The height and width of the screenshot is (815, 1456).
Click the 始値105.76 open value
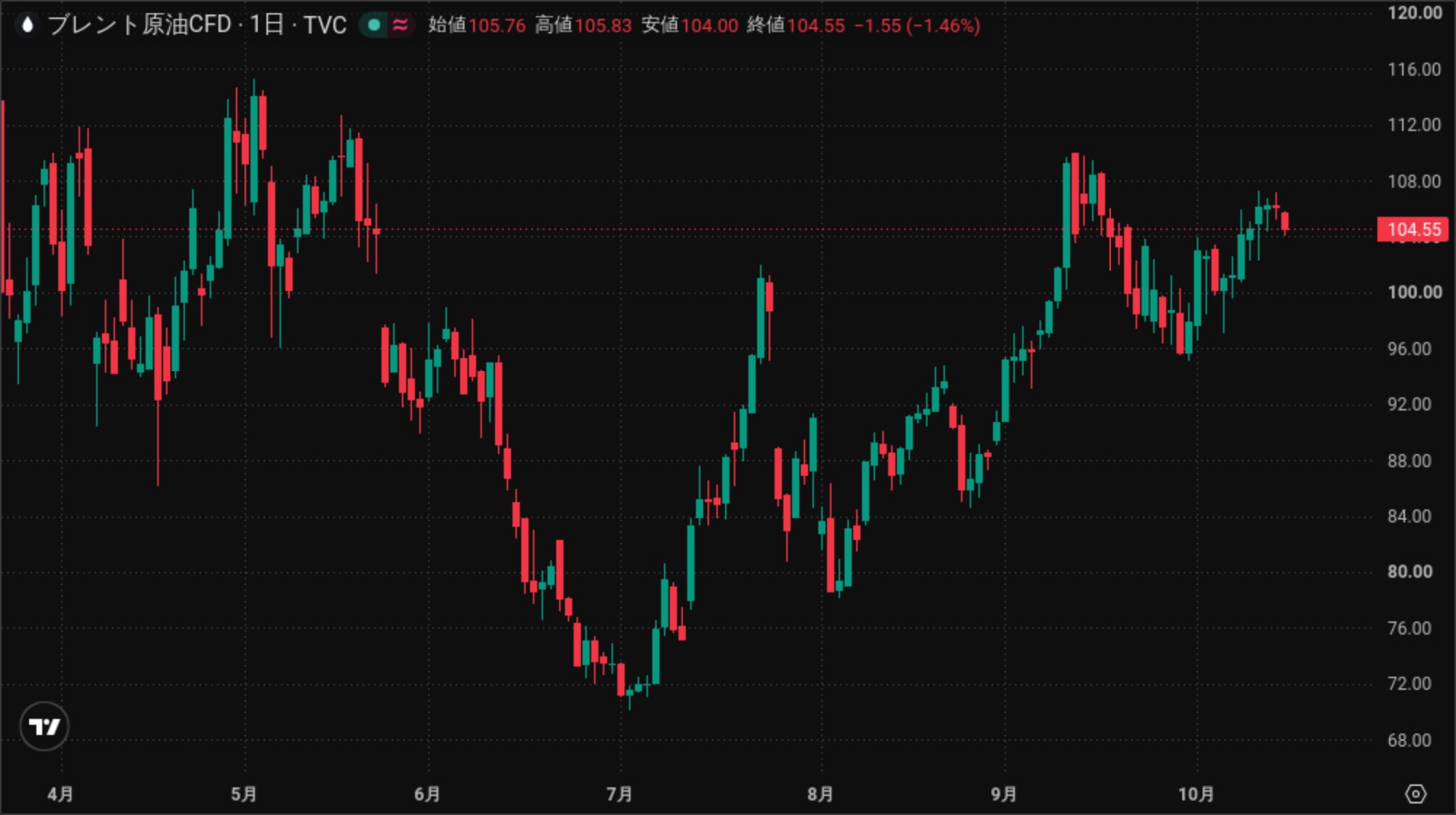click(477, 25)
